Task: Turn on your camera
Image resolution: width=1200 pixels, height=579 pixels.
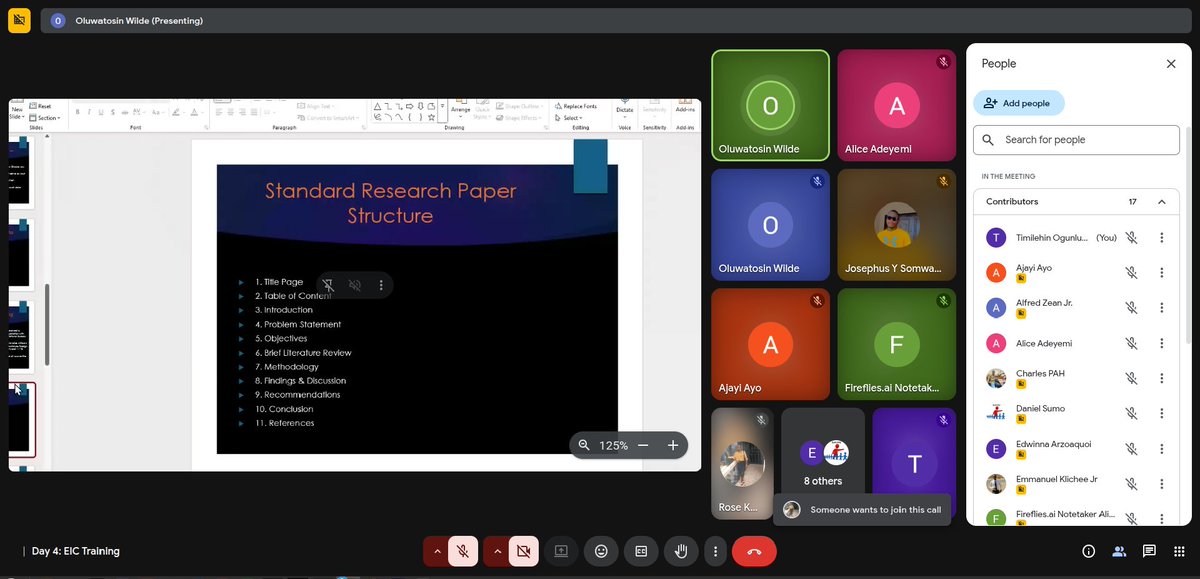Action: tap(522, 550)
